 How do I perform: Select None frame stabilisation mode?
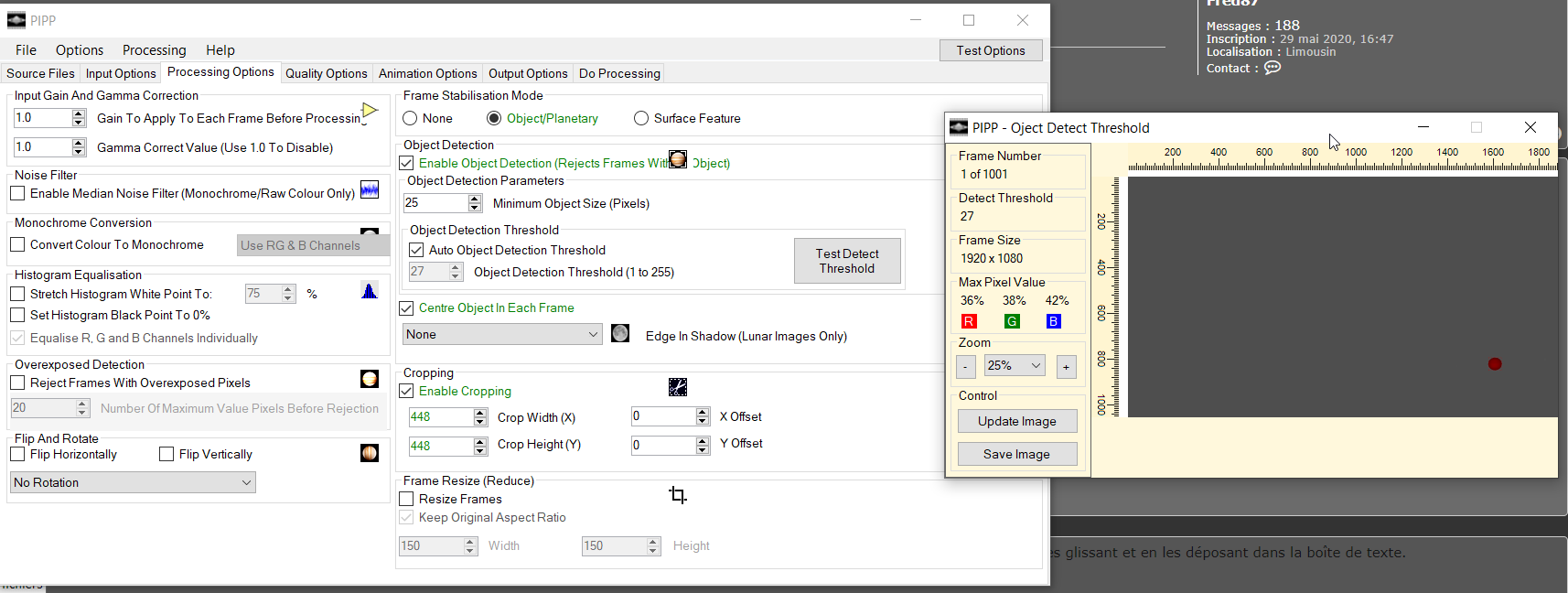410,118
